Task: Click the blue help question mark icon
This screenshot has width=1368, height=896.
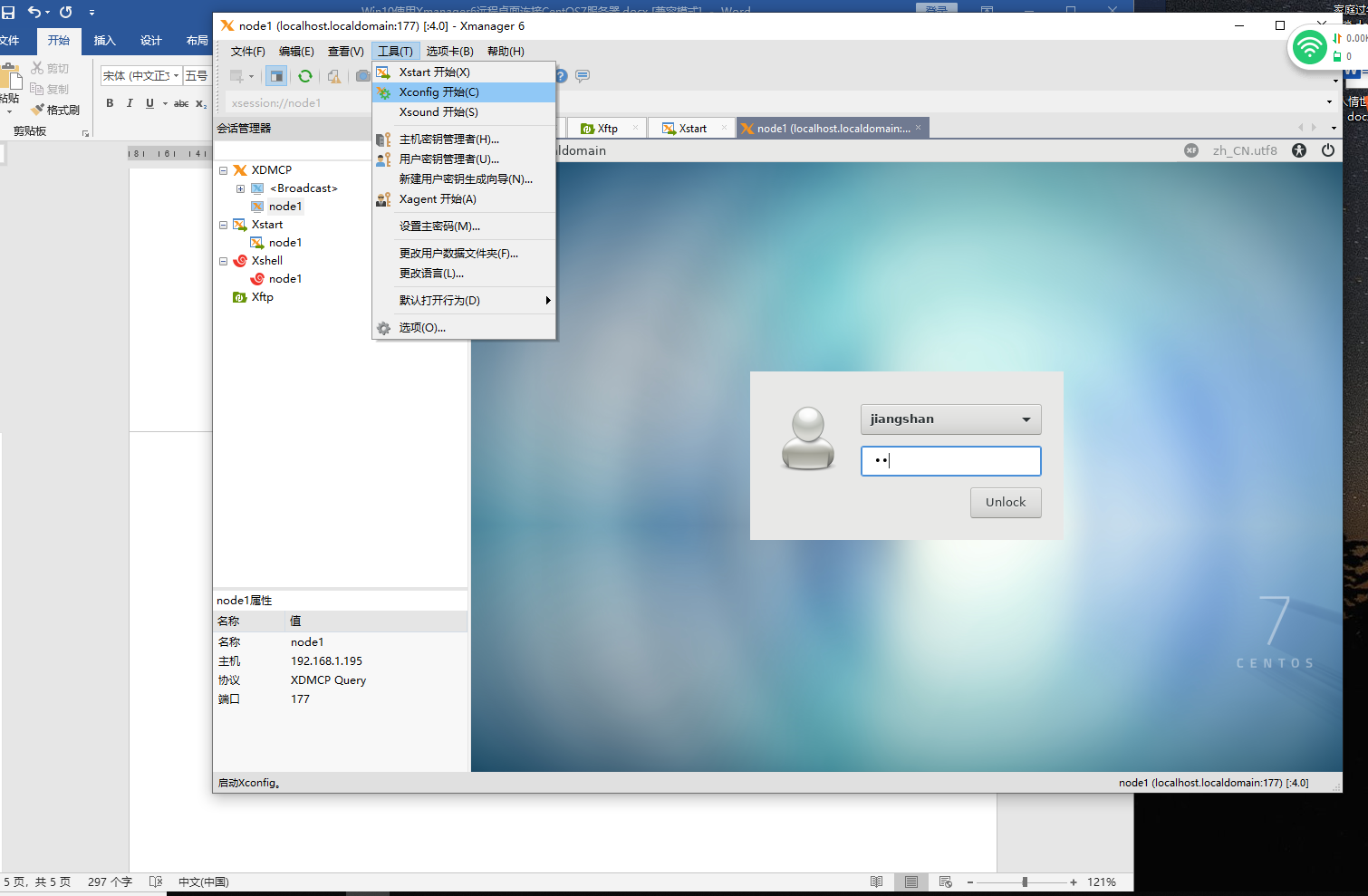Action: (561, 76)
